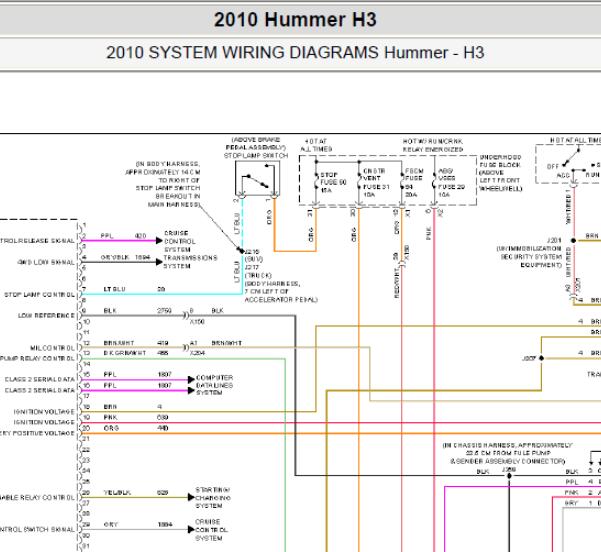Viewport: 601px width, 552px height.
Task: Click the "STOP FUSE 50 15A" fuse label
Action: [333, 182]
